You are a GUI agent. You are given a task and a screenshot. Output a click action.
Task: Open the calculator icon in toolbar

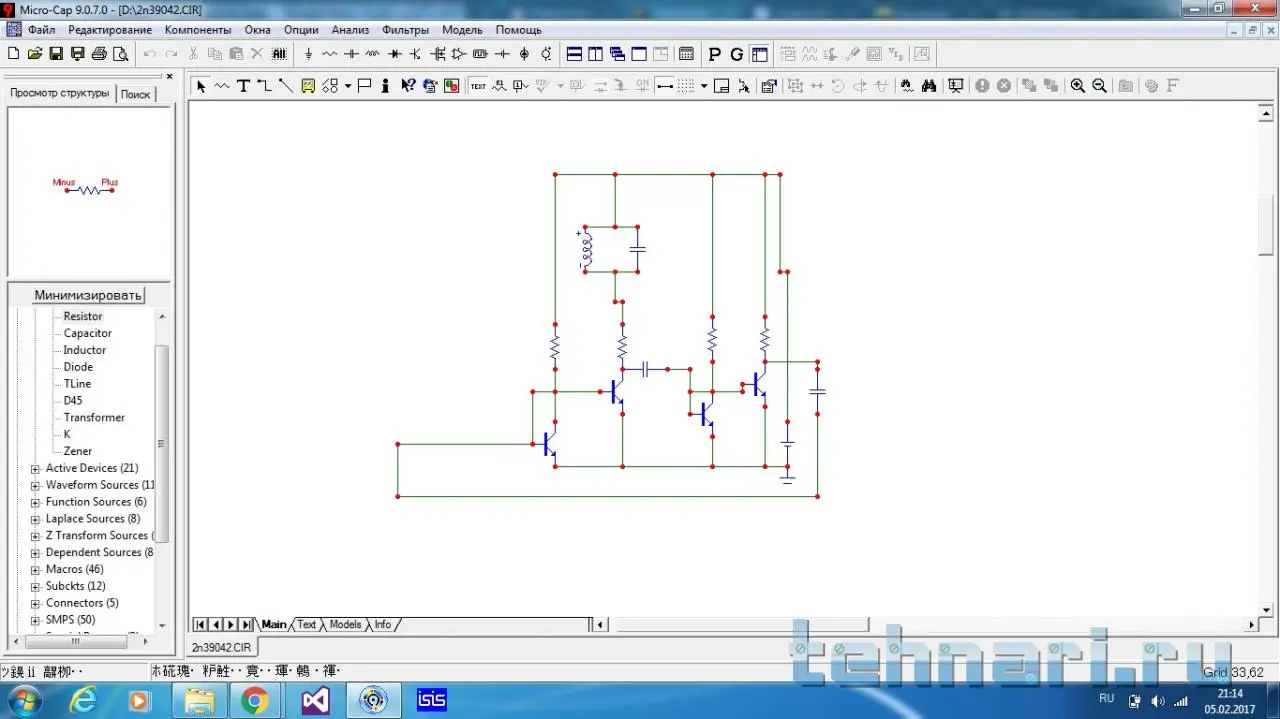[686, 54]
